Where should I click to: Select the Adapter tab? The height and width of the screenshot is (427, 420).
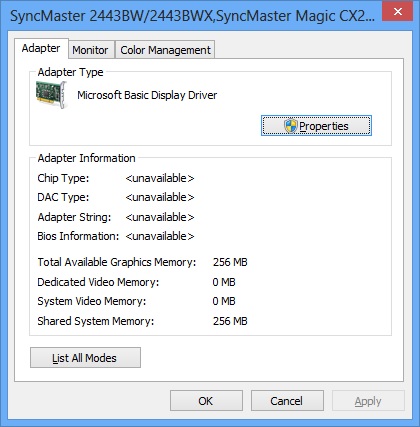click(41, 48)
